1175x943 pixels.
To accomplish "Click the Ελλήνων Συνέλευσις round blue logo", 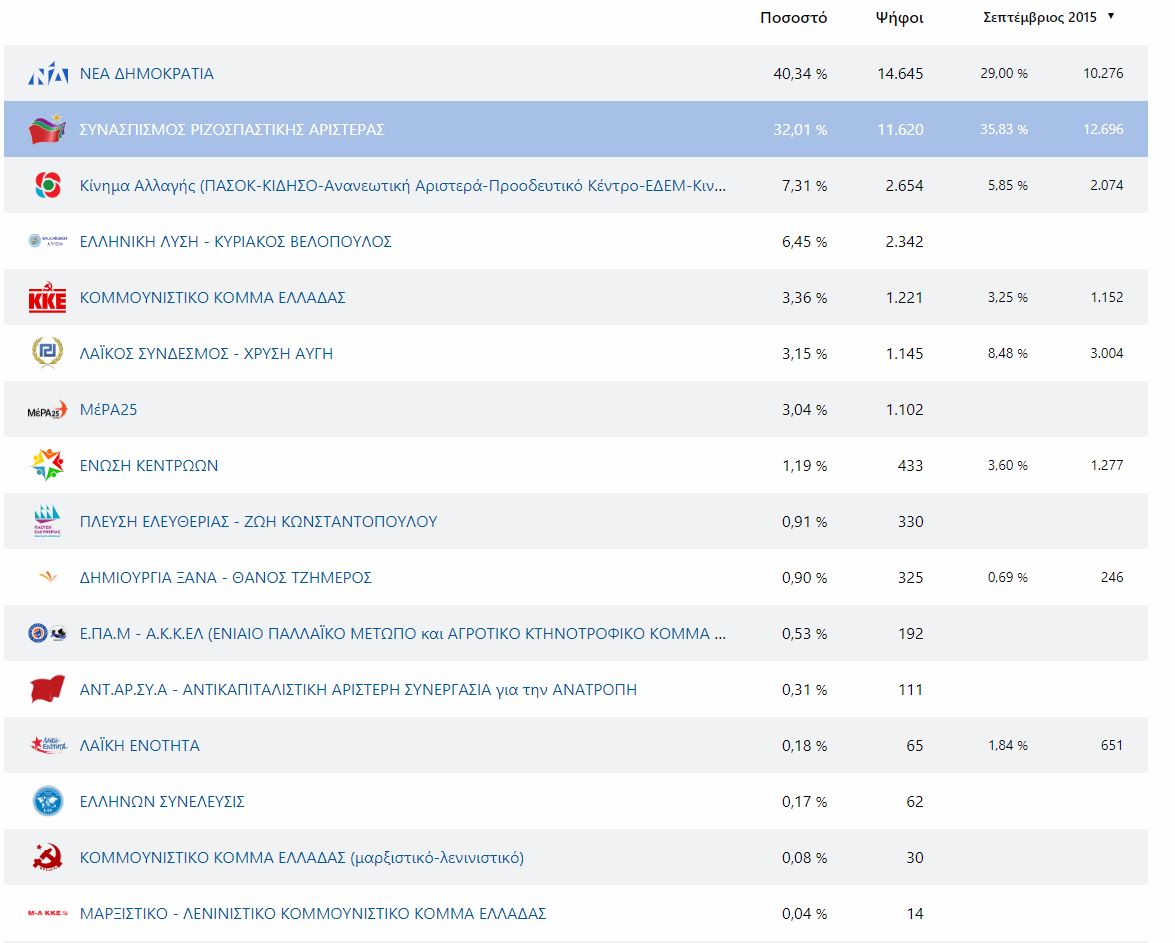I will coord(47,801).
